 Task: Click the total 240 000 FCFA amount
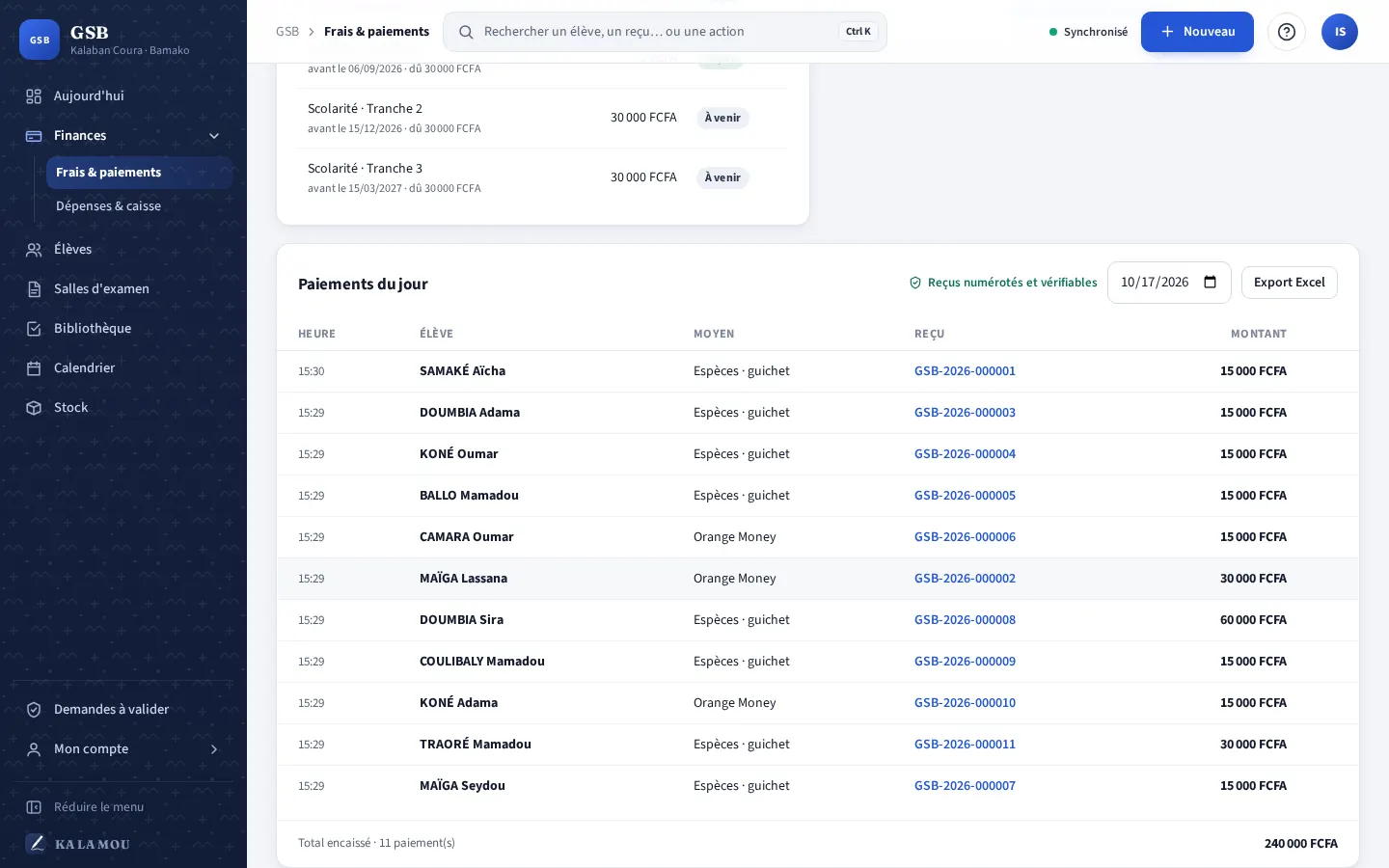pos(1300,844)
